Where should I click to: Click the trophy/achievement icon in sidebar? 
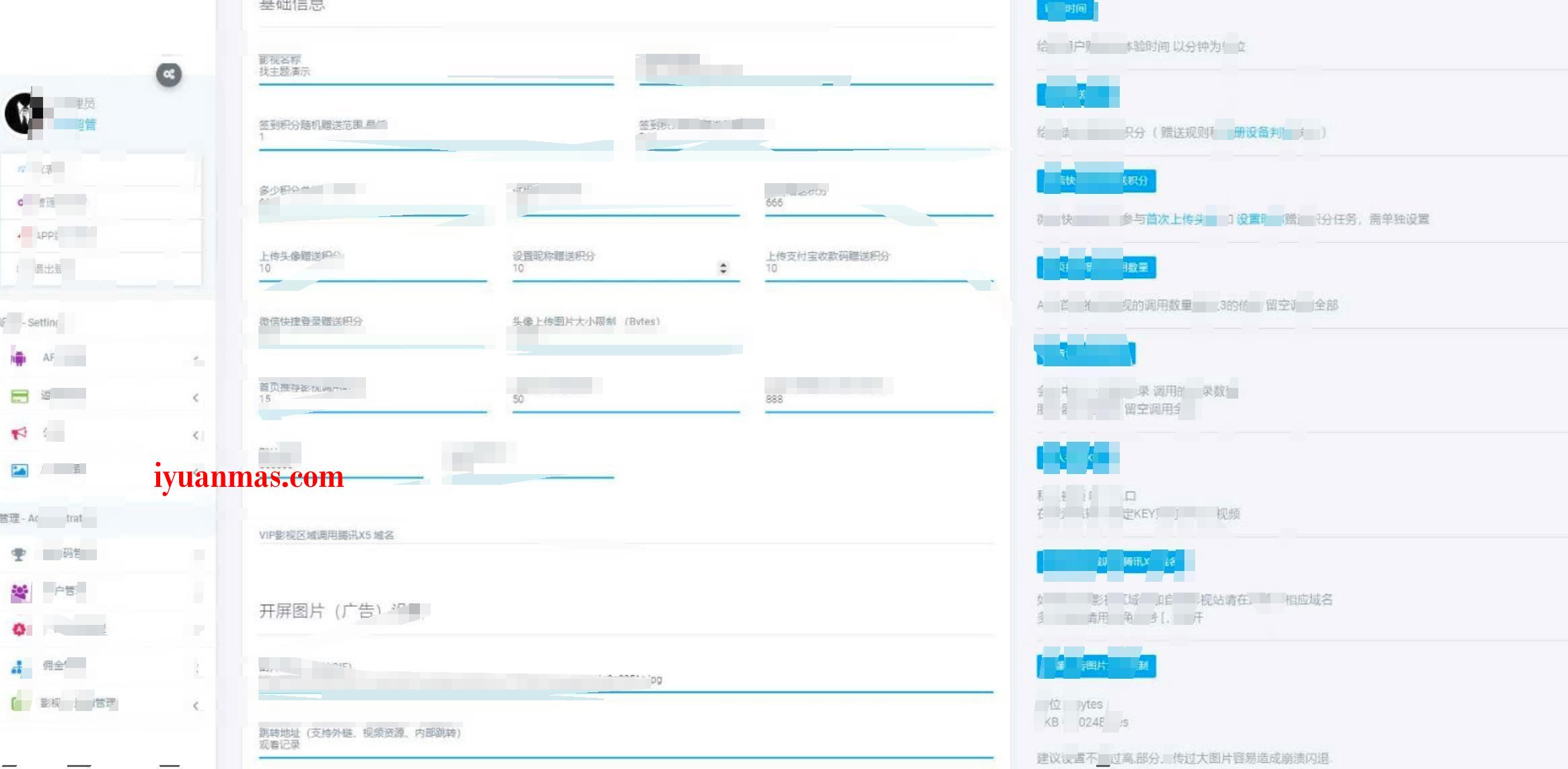19,554
